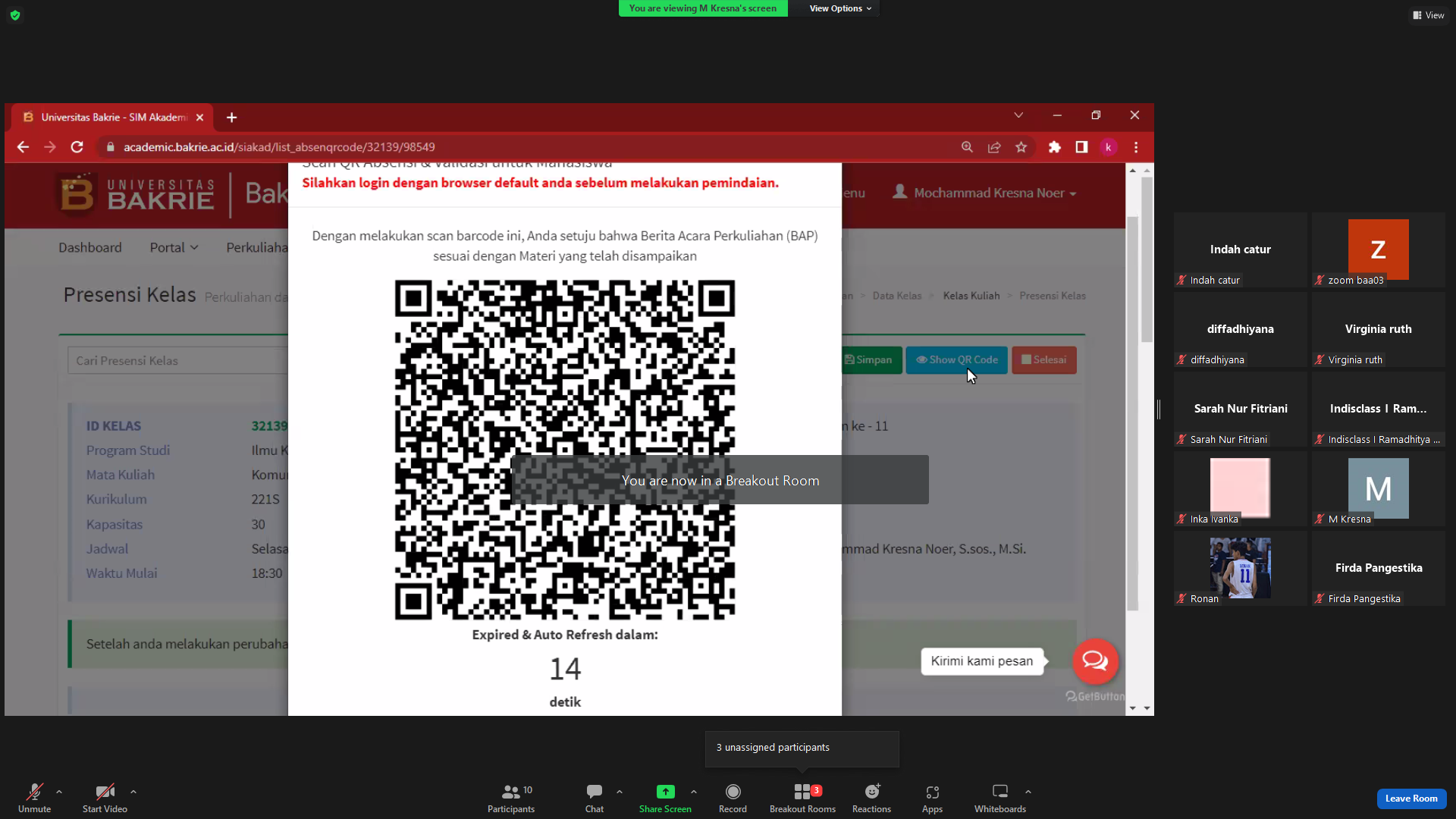The image size is (1456, 819).
Task: Open the Participants panel
Action: tap(511, 798)
